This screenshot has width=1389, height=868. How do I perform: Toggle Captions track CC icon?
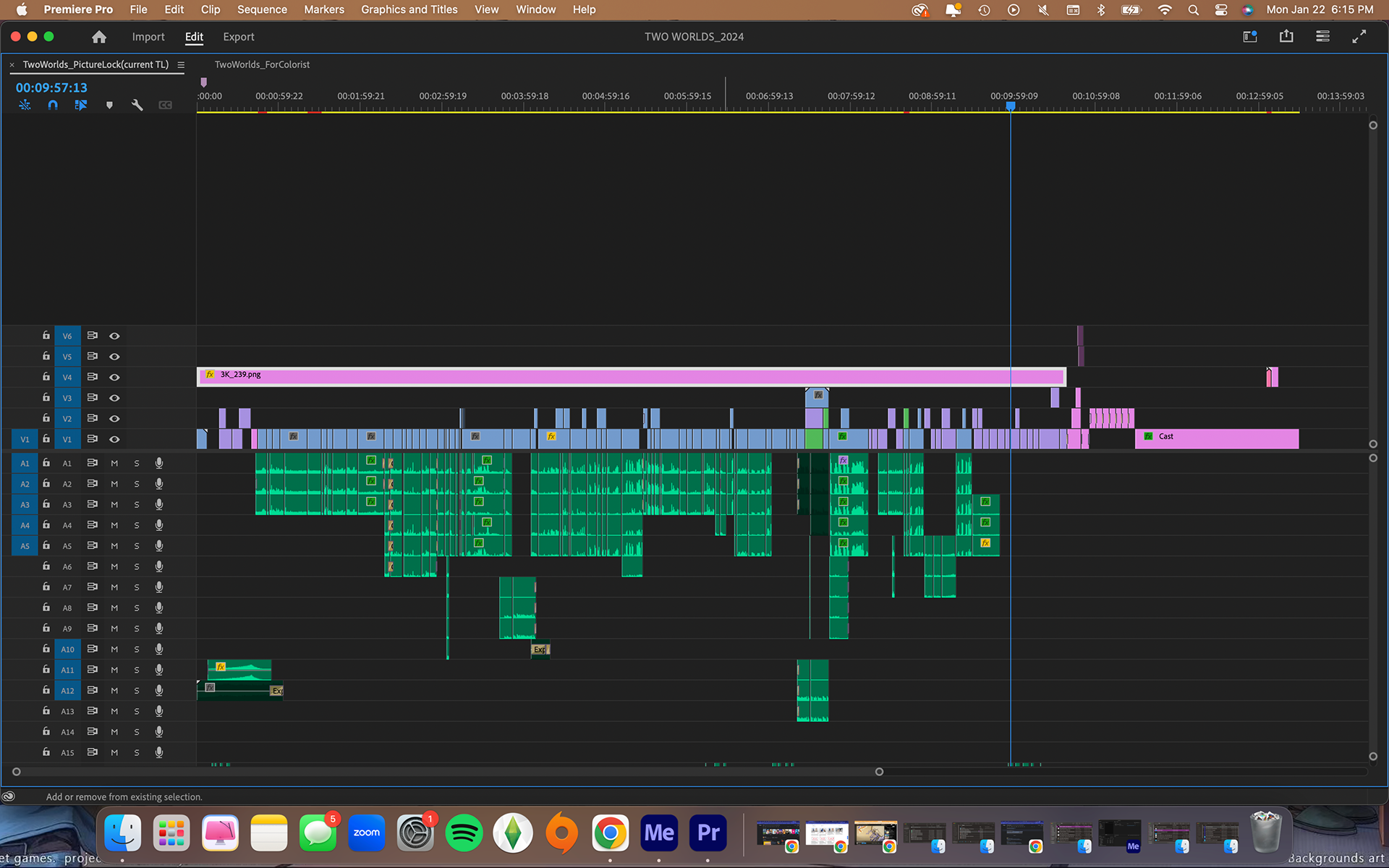(x=166, y=105)
